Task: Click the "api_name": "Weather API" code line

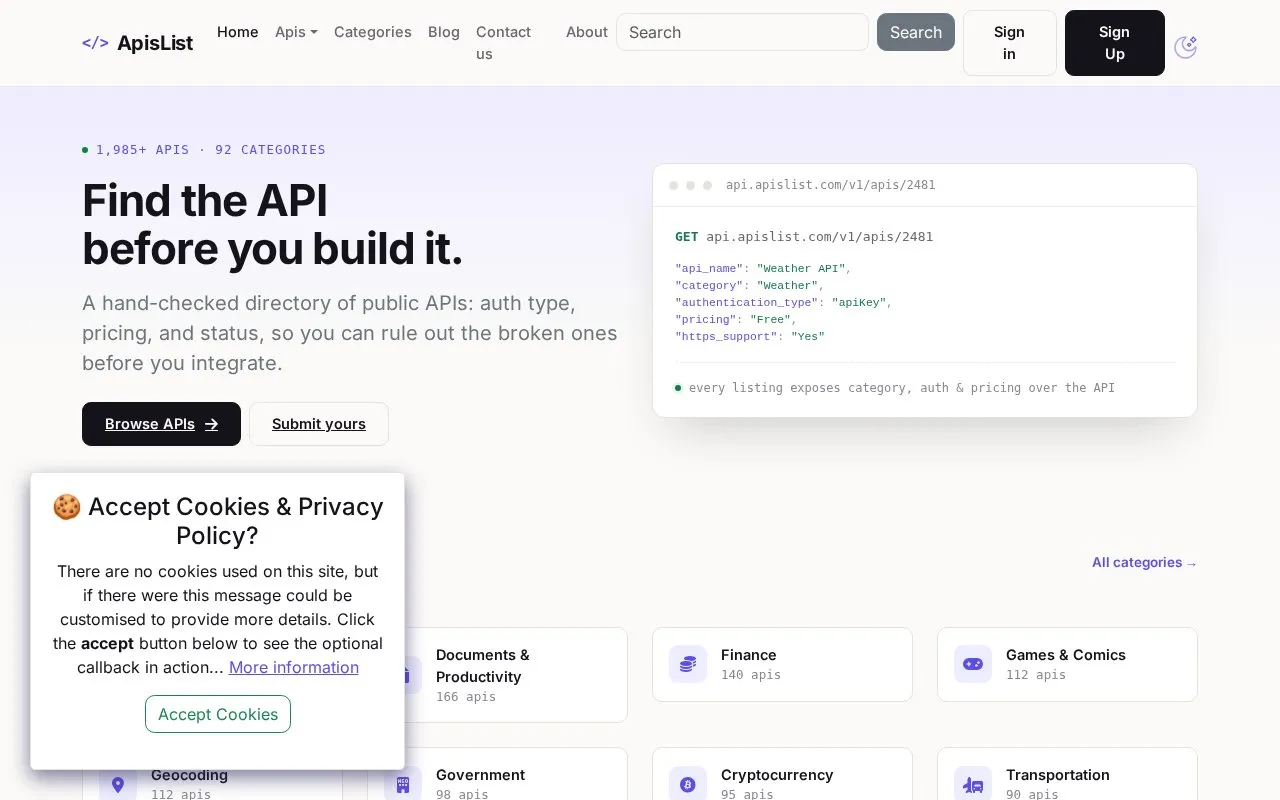Action: [763, 269]
